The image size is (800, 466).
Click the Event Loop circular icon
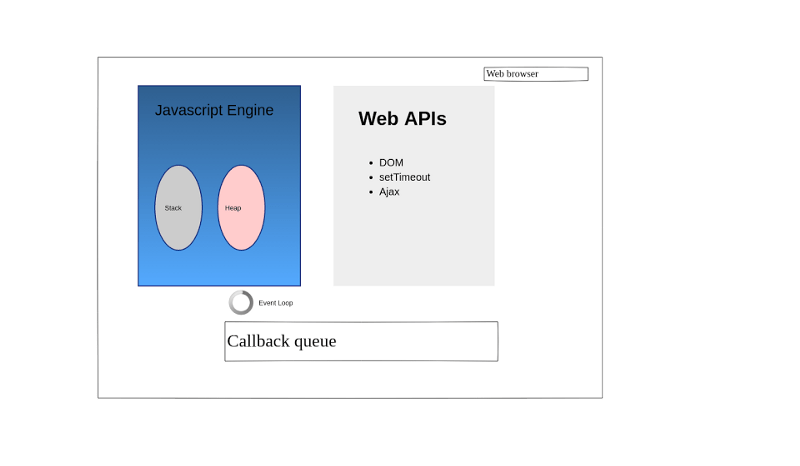click(x=241, y=303)
